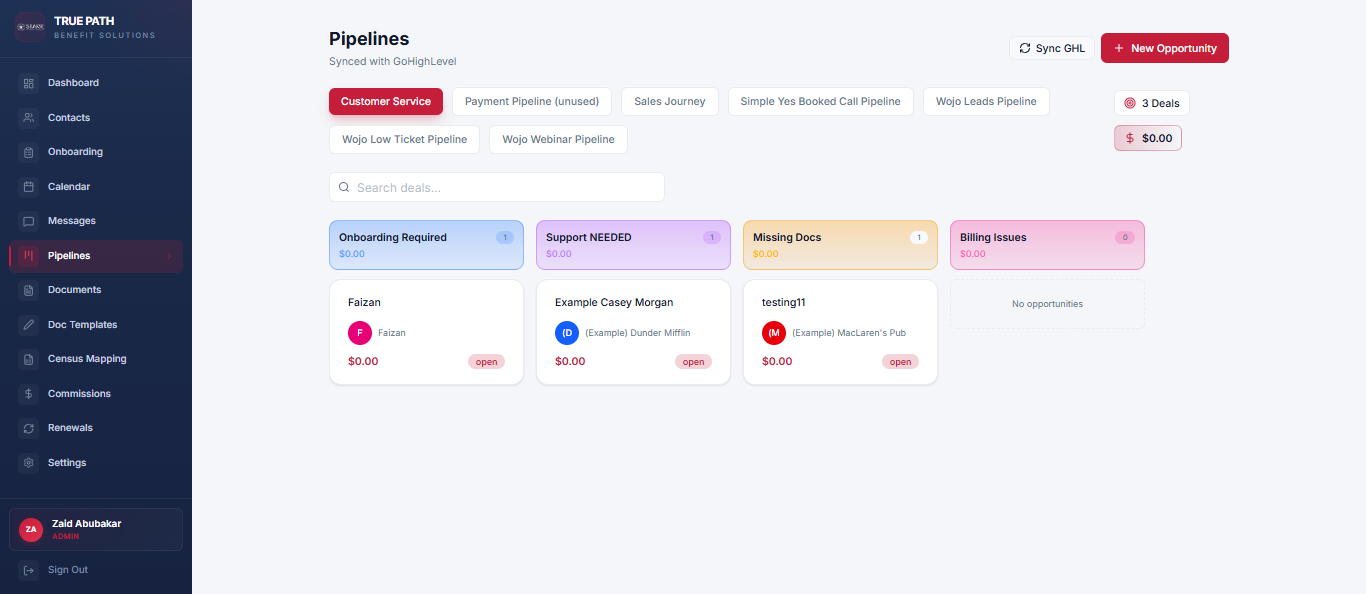Expand the Pipelines sidebar chevron
The width and height of the screenshot is (1366, 594).
(x=169, y=257)
